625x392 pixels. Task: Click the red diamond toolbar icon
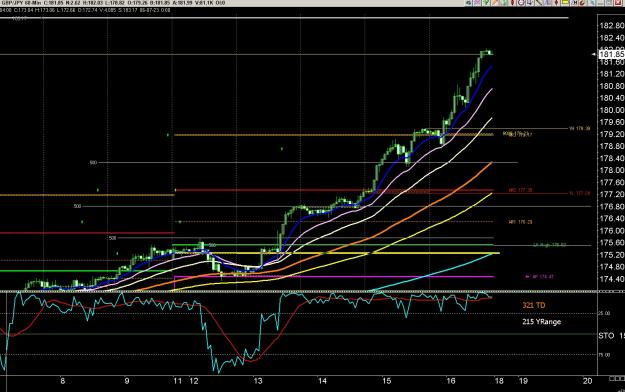[556, 2]
